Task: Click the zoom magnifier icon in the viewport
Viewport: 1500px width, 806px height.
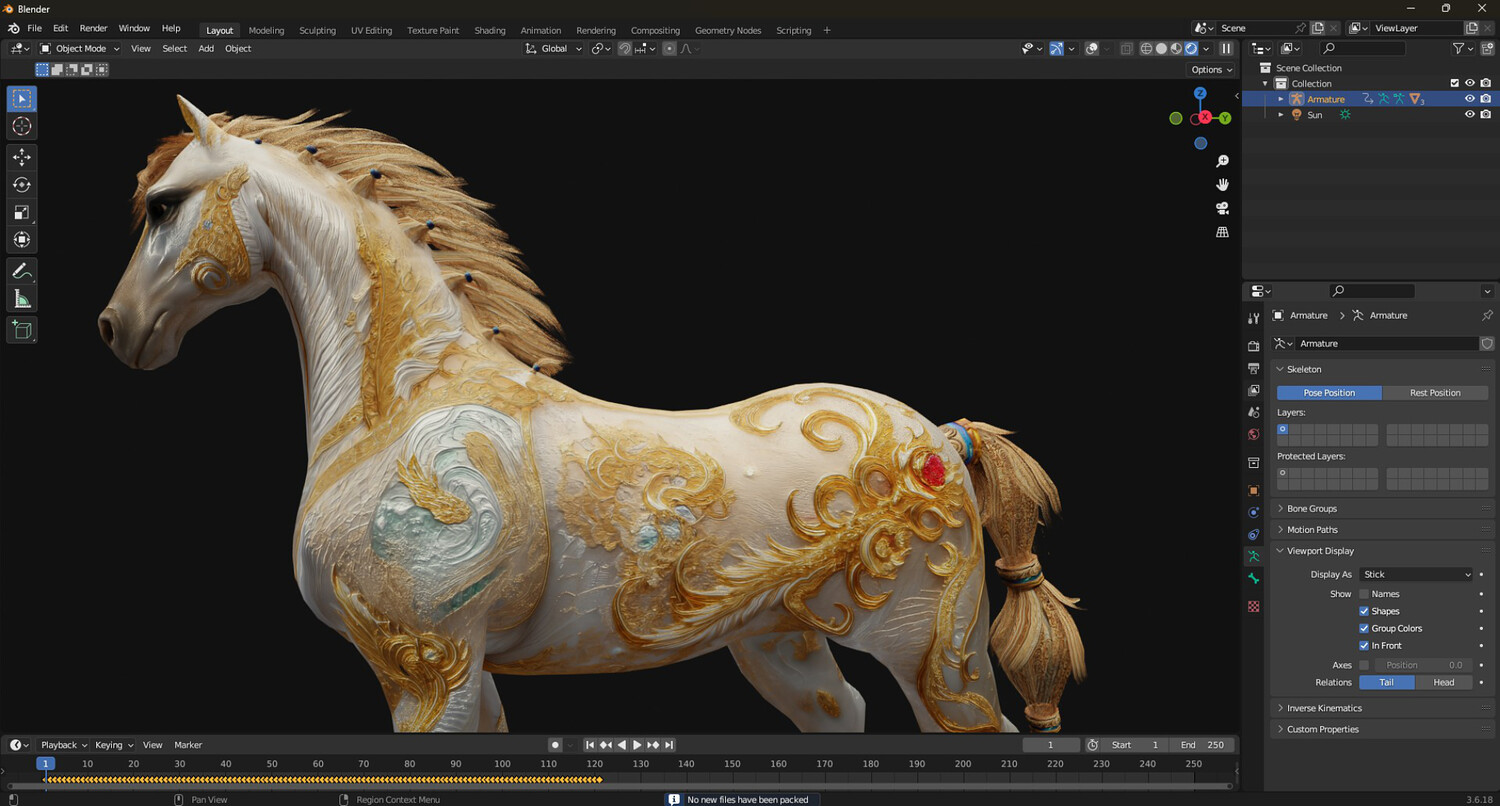Action: [1222, 161]
